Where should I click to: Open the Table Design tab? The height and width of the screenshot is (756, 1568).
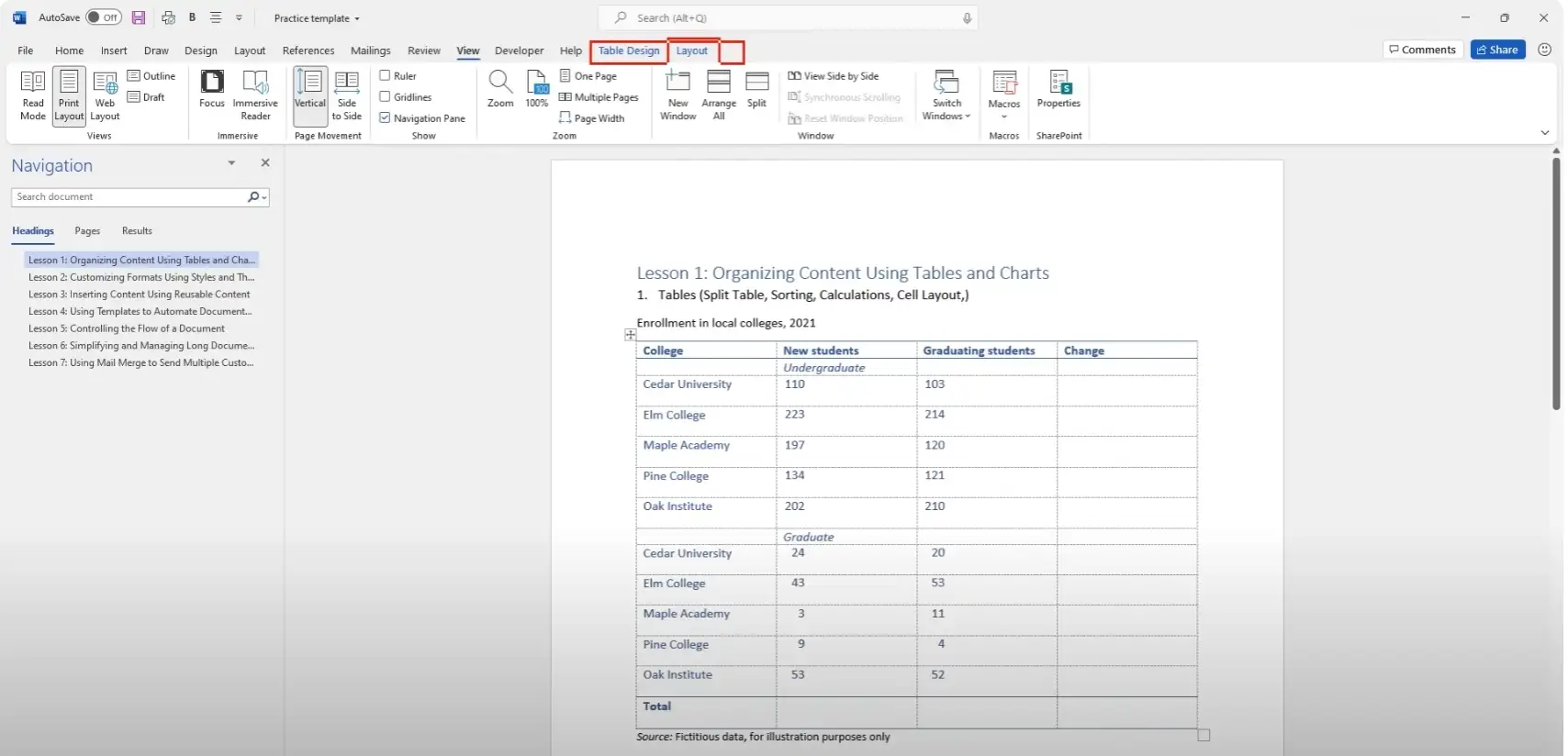tap(629, 51)
